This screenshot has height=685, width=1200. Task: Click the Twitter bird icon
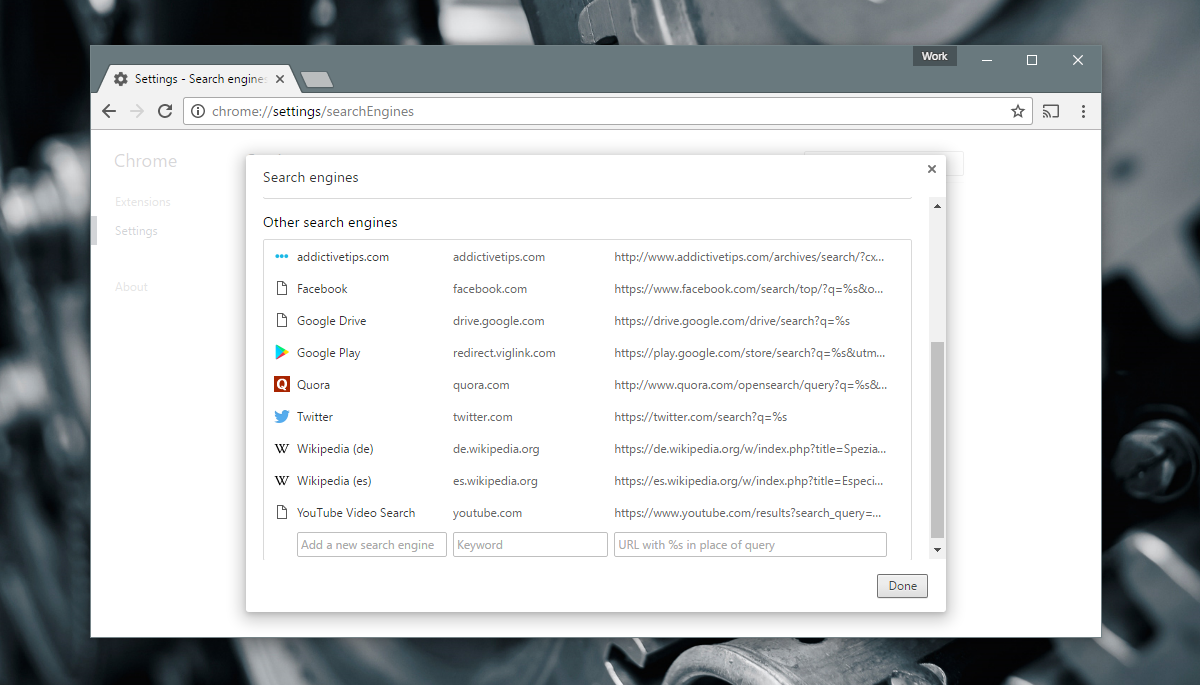pos(282,417)
